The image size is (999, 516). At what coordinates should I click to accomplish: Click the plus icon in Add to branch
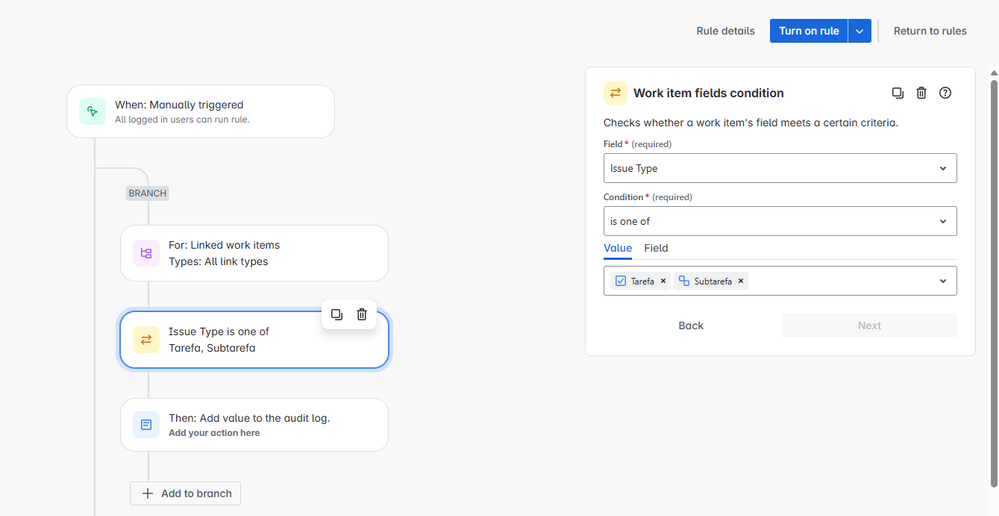148,494
